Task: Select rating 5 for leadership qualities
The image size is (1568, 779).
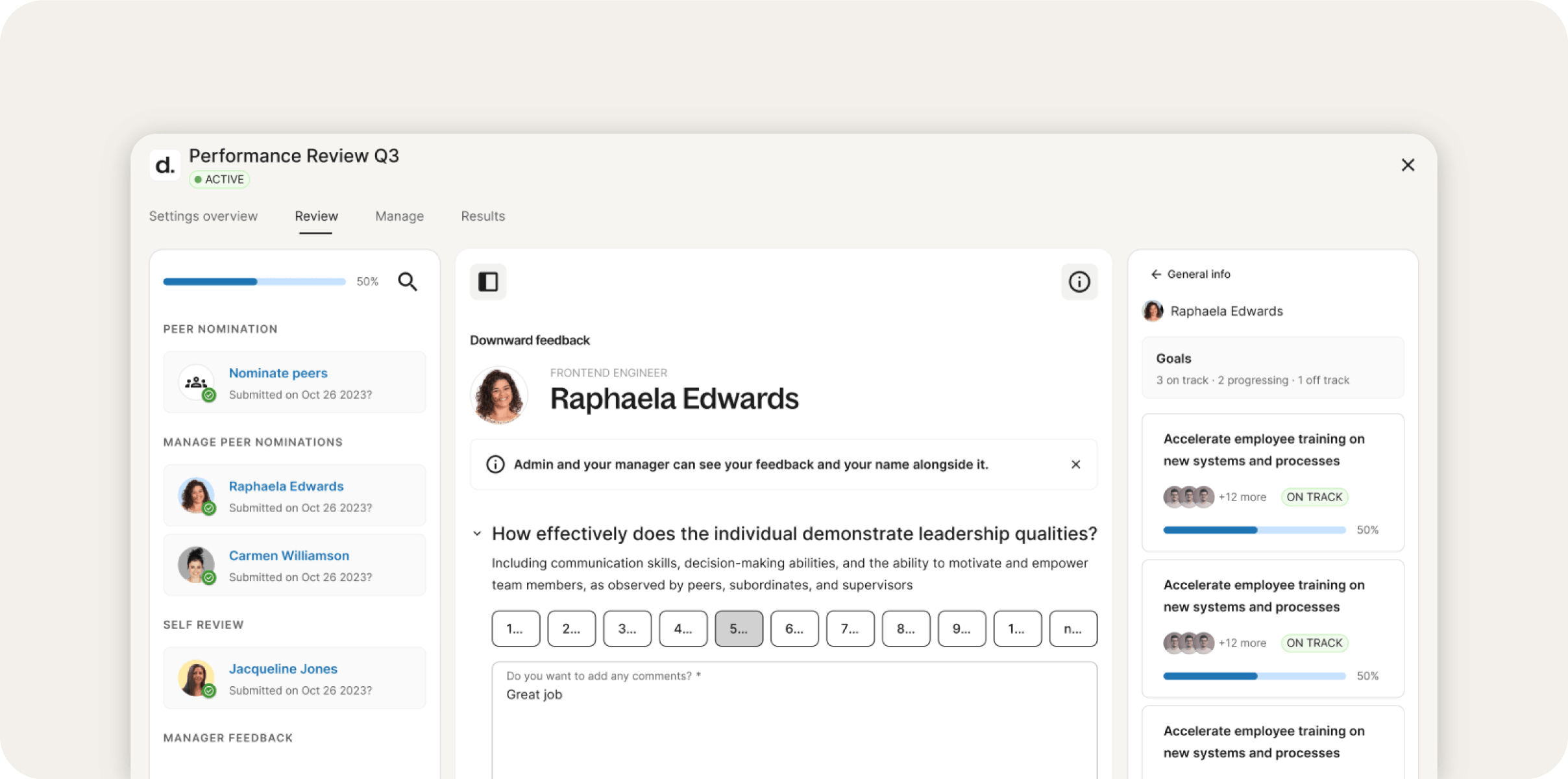Action: point(738,628)
